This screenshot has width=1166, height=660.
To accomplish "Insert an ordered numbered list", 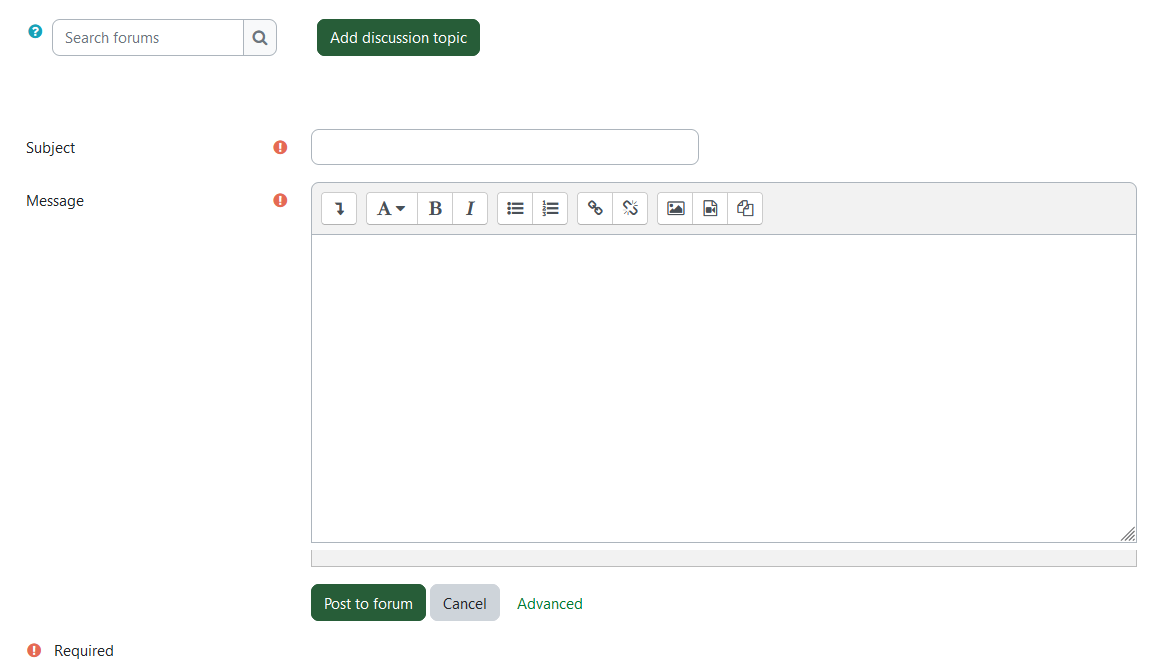I will tap(550, 208).
